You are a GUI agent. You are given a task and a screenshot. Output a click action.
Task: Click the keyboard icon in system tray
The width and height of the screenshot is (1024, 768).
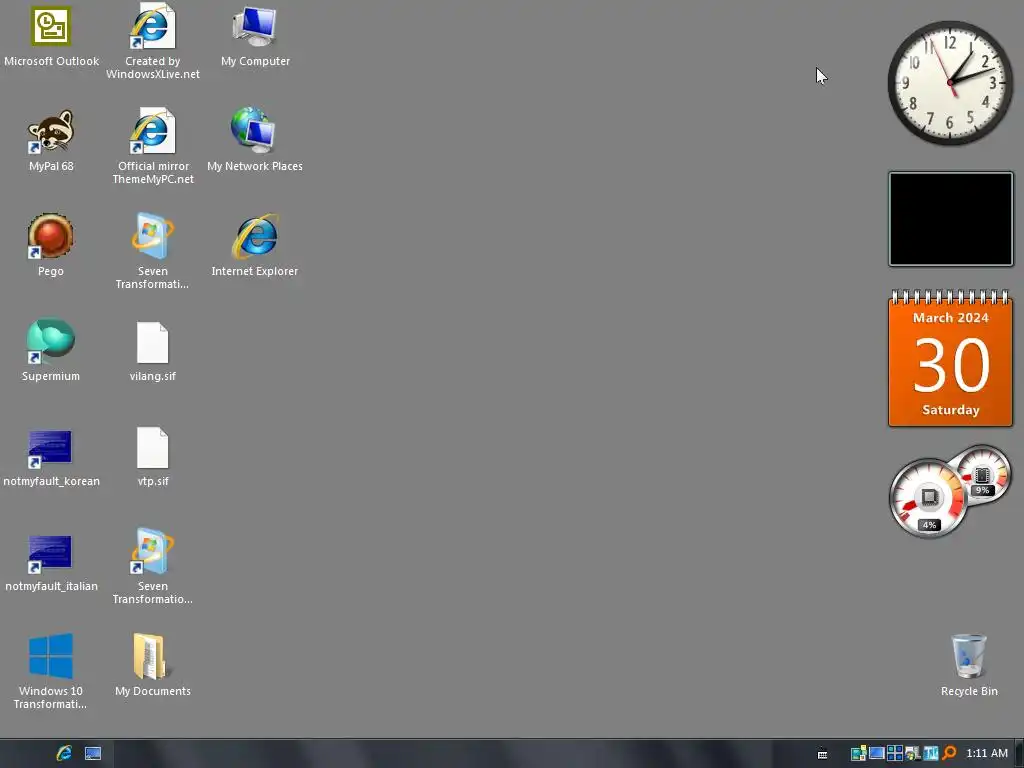tap(822, 754)
